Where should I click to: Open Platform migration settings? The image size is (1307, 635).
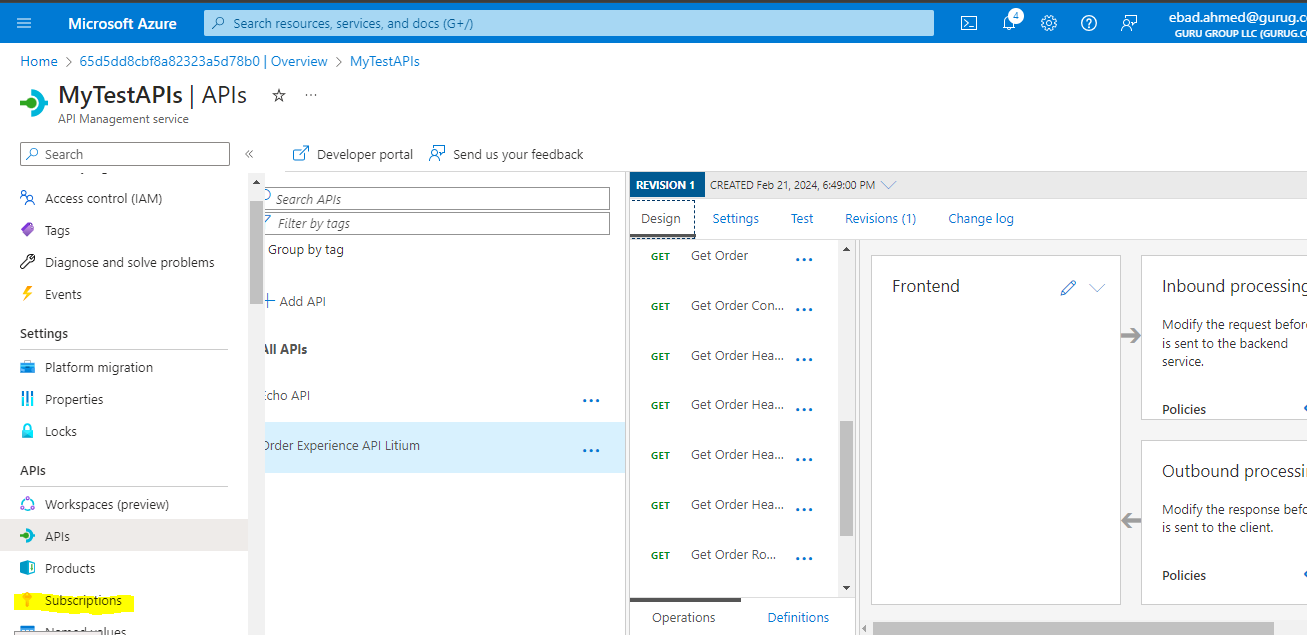click(99, 367)
